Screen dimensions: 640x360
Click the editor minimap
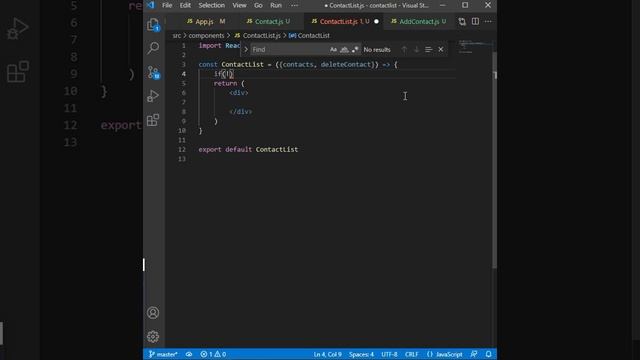tap(473, 47)
